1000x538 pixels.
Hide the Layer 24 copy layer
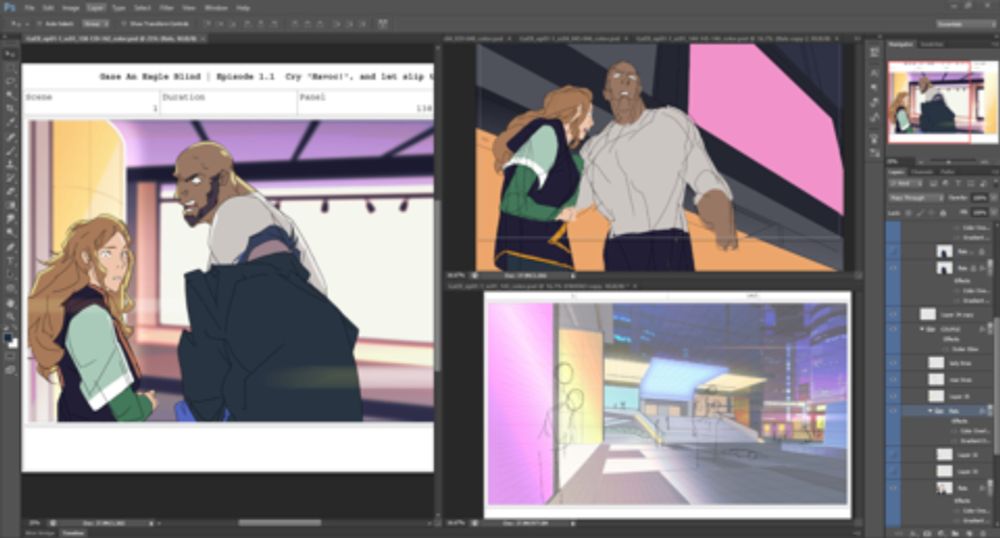[x=895, y=314]
